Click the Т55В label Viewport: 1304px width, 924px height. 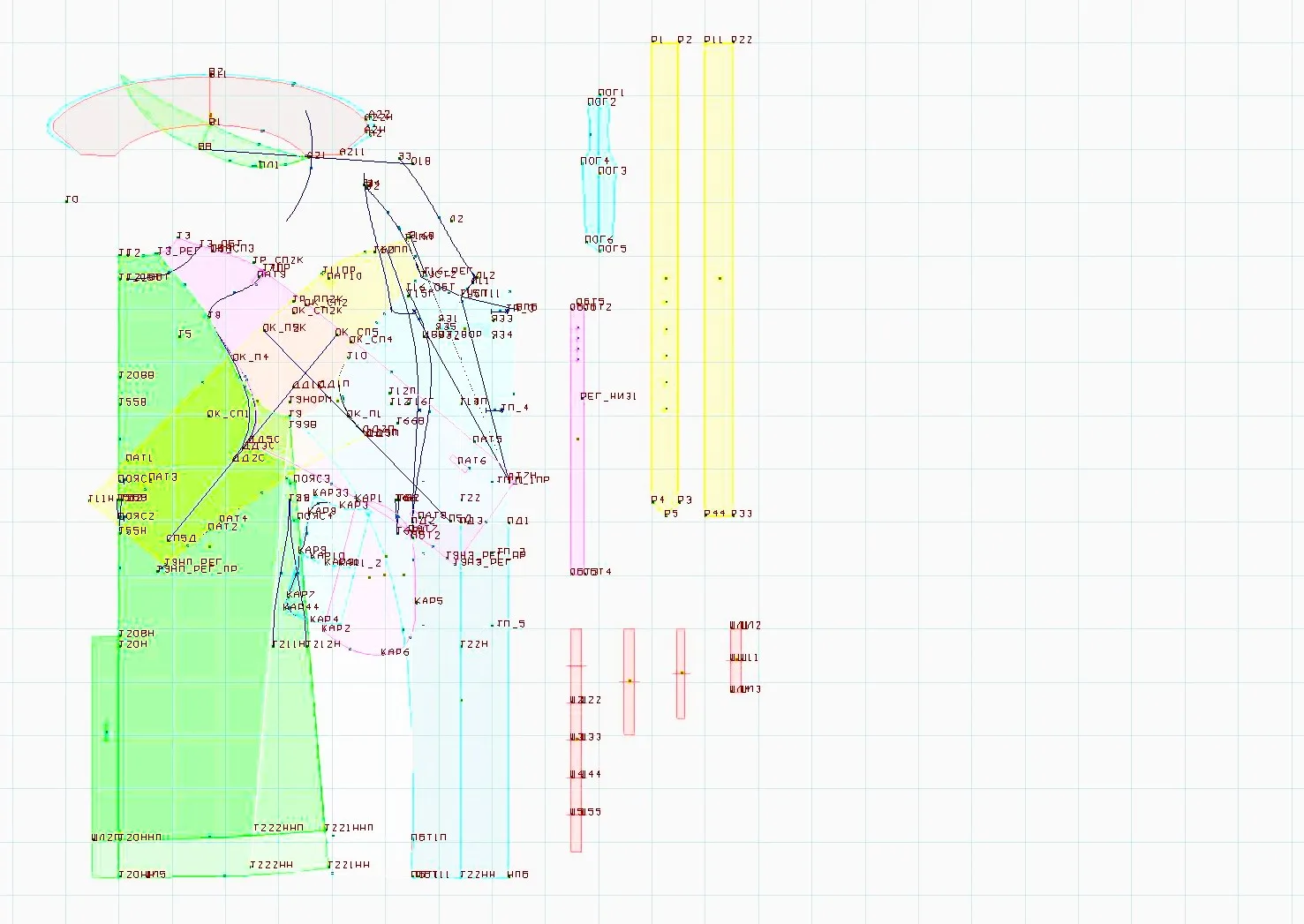point(132,402)
